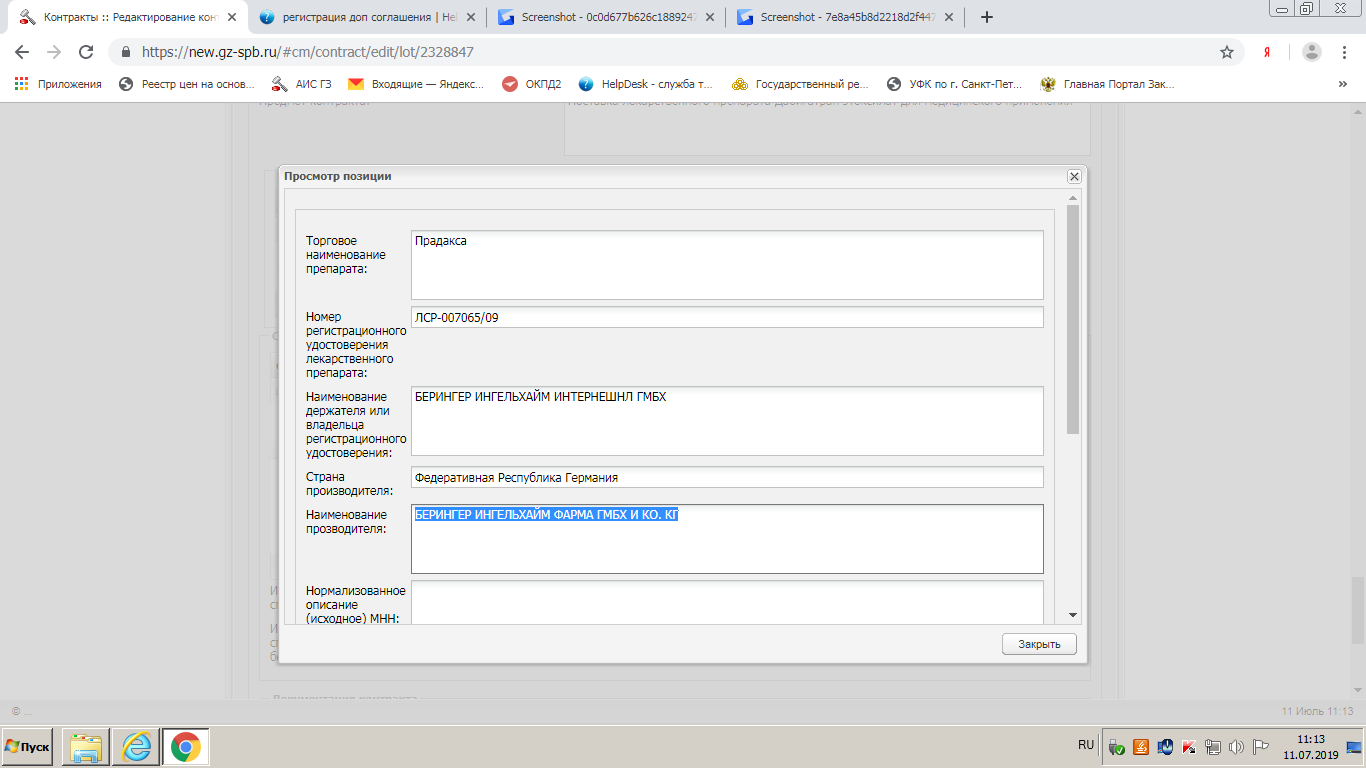Image resolution: width=1366 pixels, height=768 pixels.
Task: View site security lock info
Action: pos(126,52)
